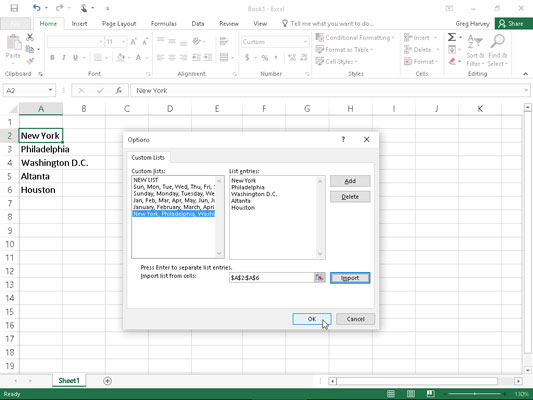
Task: Collapse the ribbon with the arrow
Action: click(x=526, y=74)
